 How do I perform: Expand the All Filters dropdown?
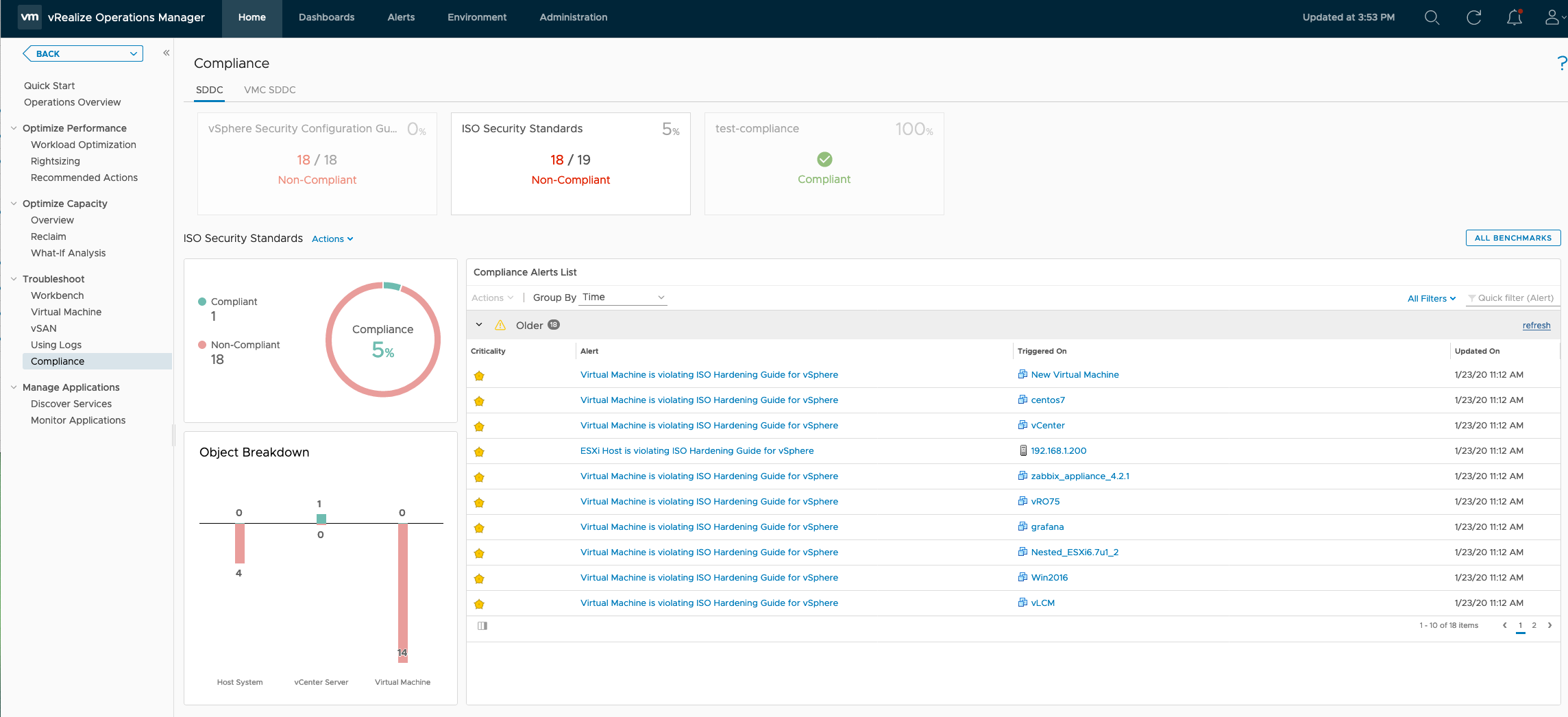(x=1431, y=298)
